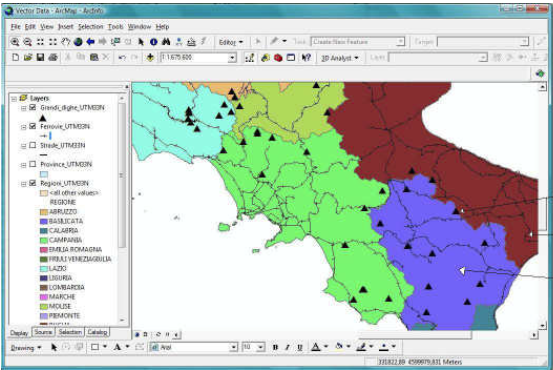
Task: Expand the Editor dropdown menu
Action: (x=231, y=42)
